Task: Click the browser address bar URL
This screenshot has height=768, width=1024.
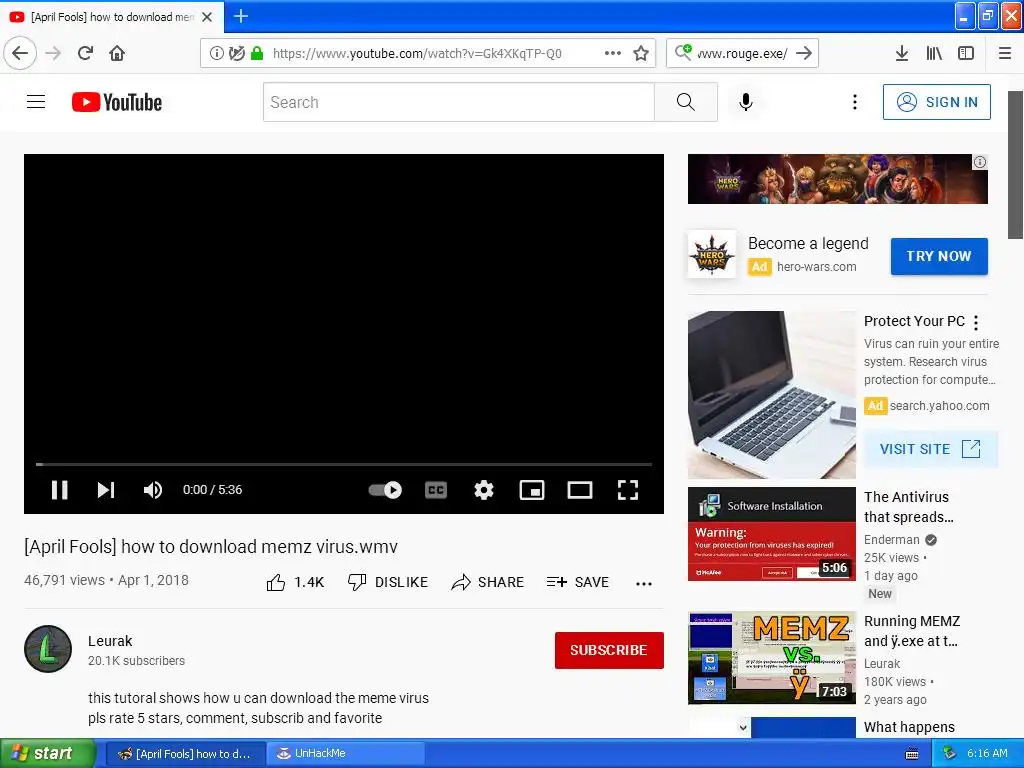Action: 417,53
